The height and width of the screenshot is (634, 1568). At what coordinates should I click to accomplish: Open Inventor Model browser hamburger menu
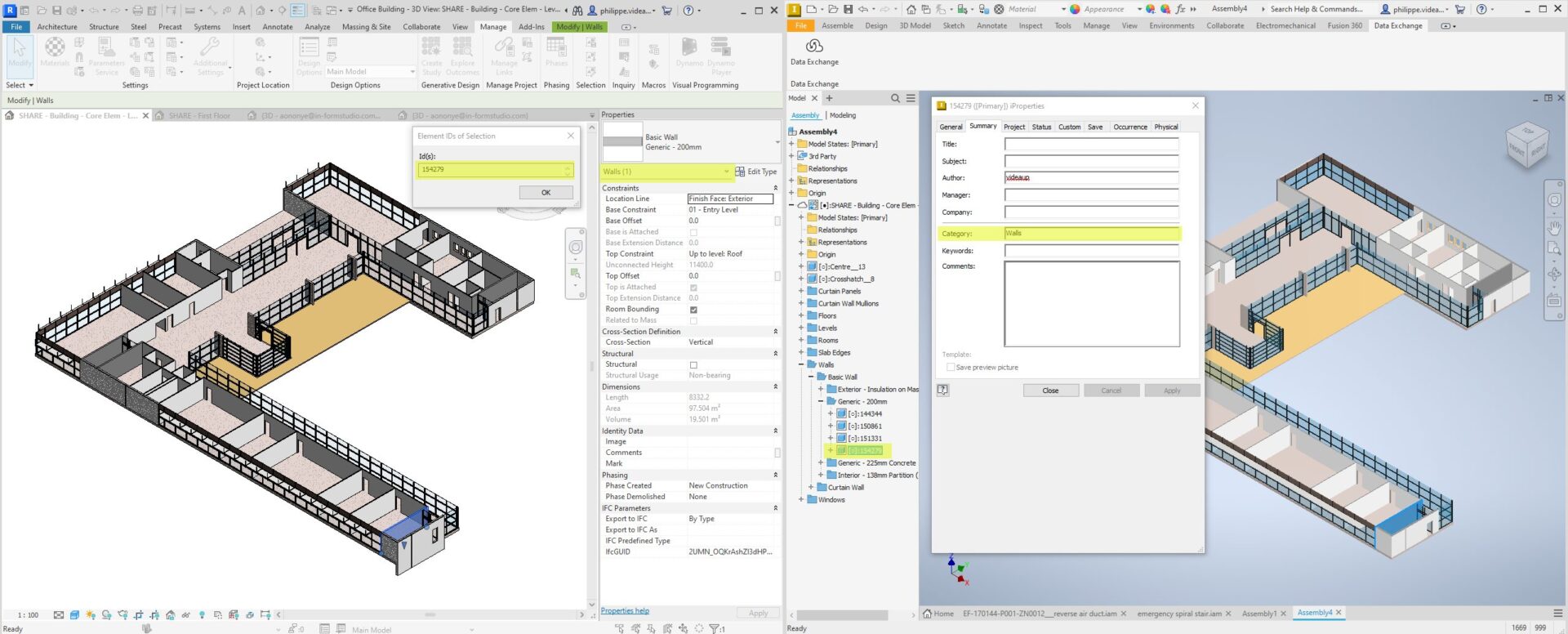(911, 99)
